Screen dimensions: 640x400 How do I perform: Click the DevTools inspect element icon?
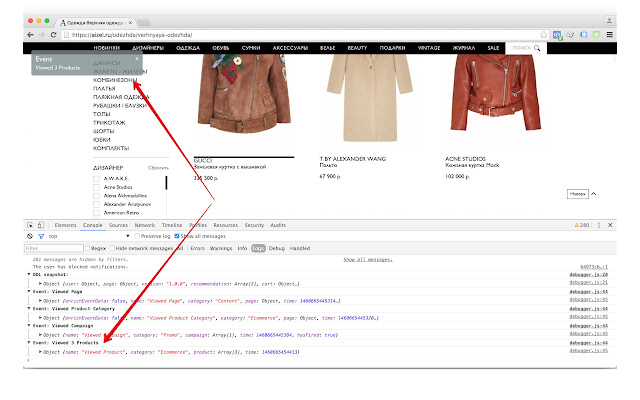point(29,226)
